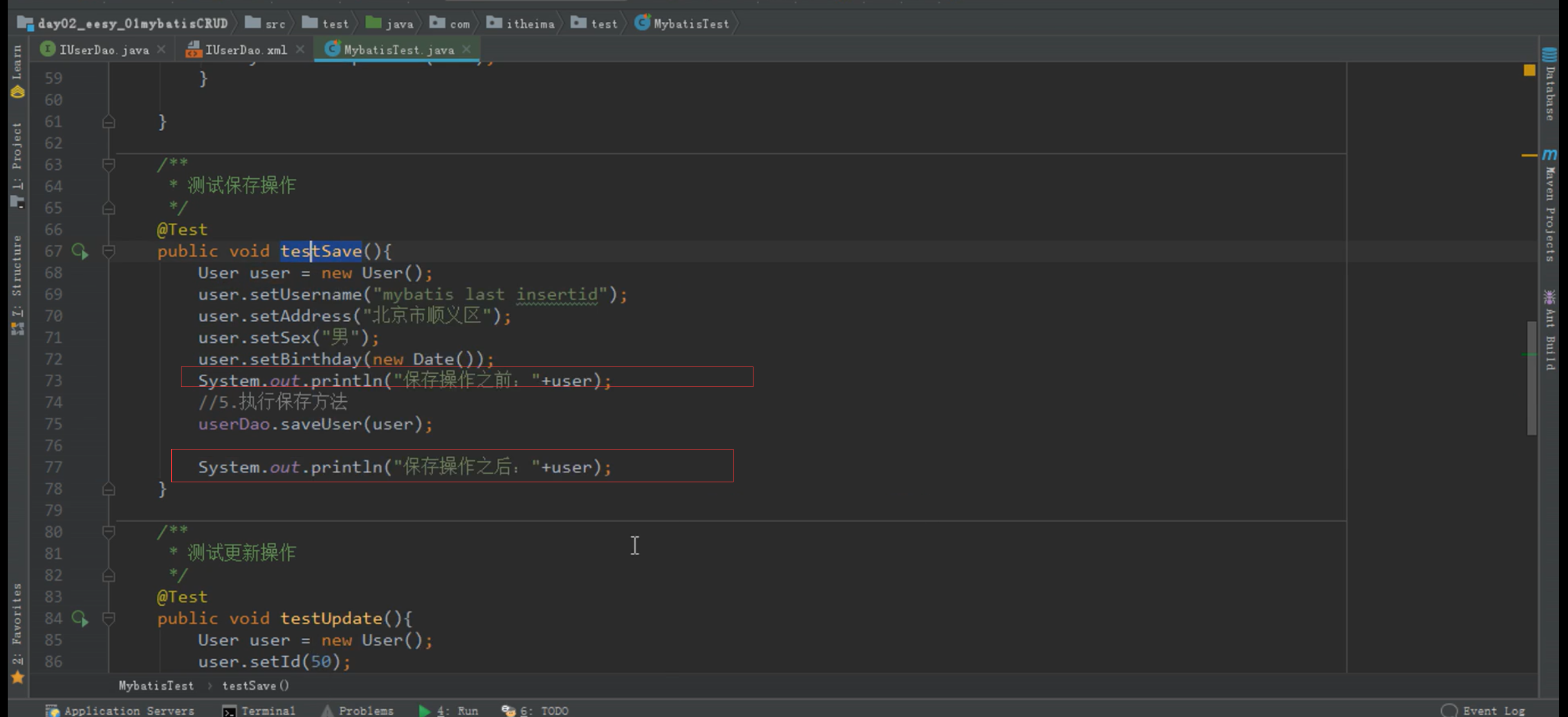The height and width of the screenshot is (717, 1568).
Task: Collapse the testUpdate method fold marker
Action: click(x=109, y=619)
